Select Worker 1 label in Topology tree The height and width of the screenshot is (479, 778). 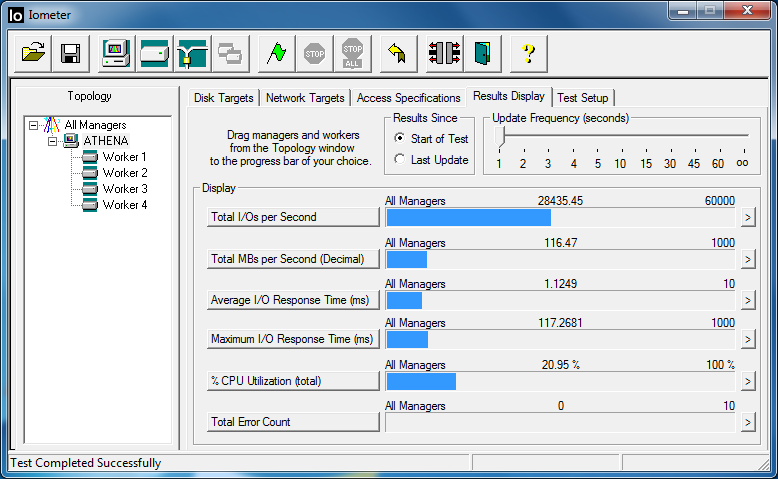pyautogui.click(x=125, y=157)
